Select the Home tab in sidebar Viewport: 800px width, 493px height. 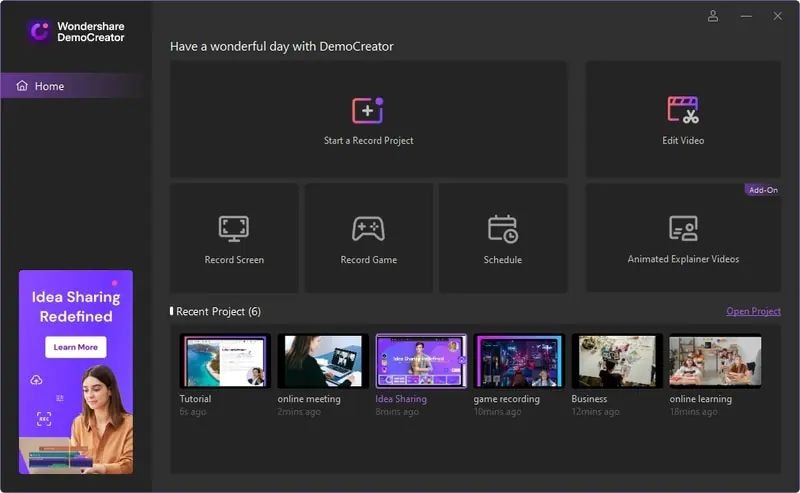pyautogui.click(x=76, y=86)
